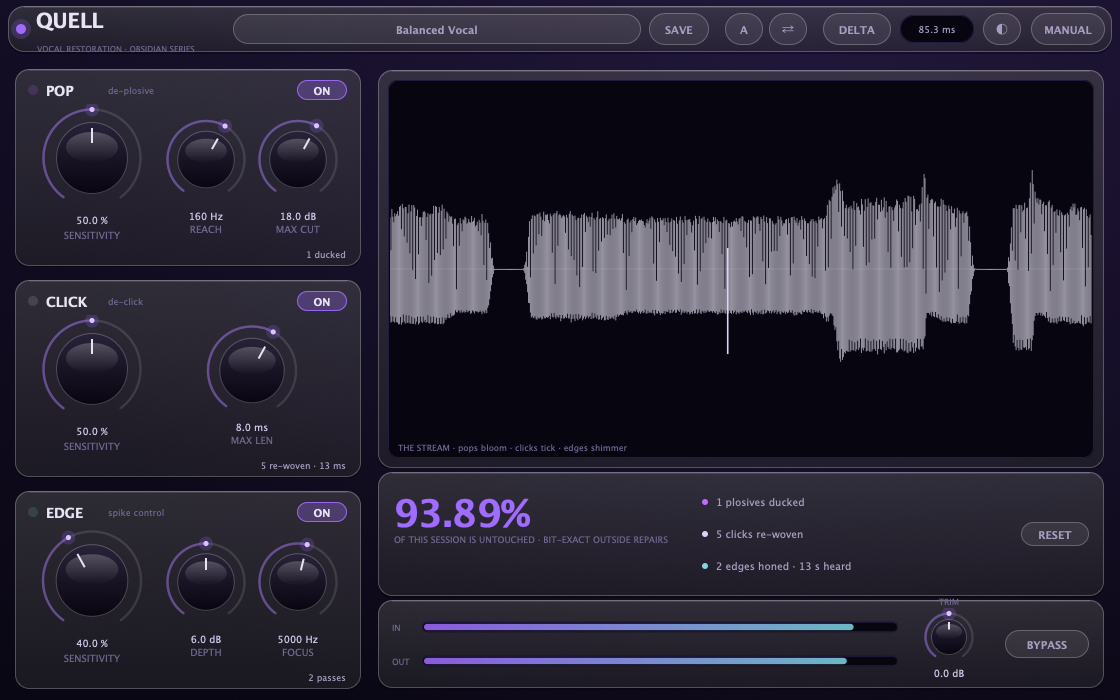1120x700 pixels.
Task: Click the 40.0 % EDGE sensitivity value
Action: (x=92, y=644)
